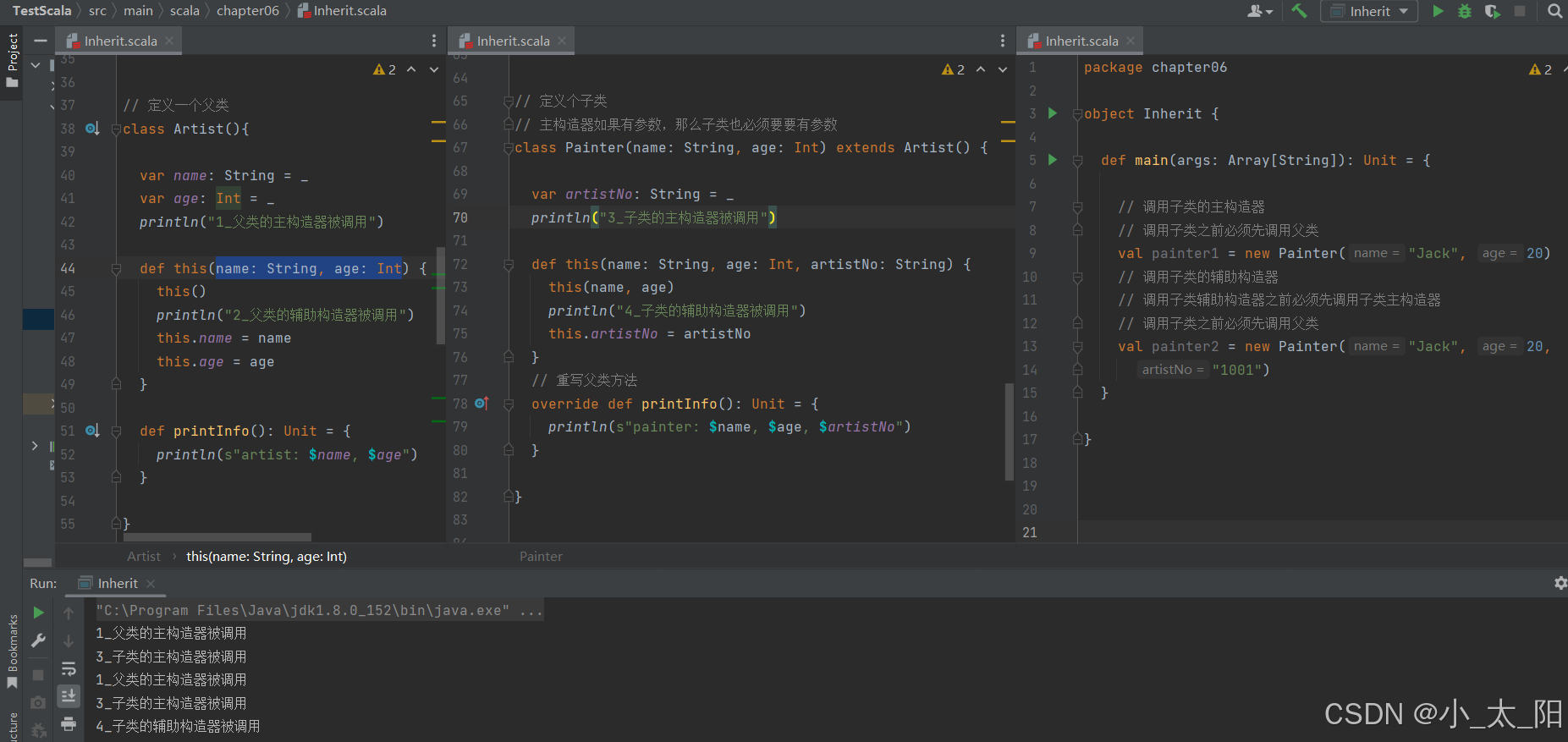
Task: Click src in navigation breadcrumb
Action: pyautogui.click(x=97, y=11)
